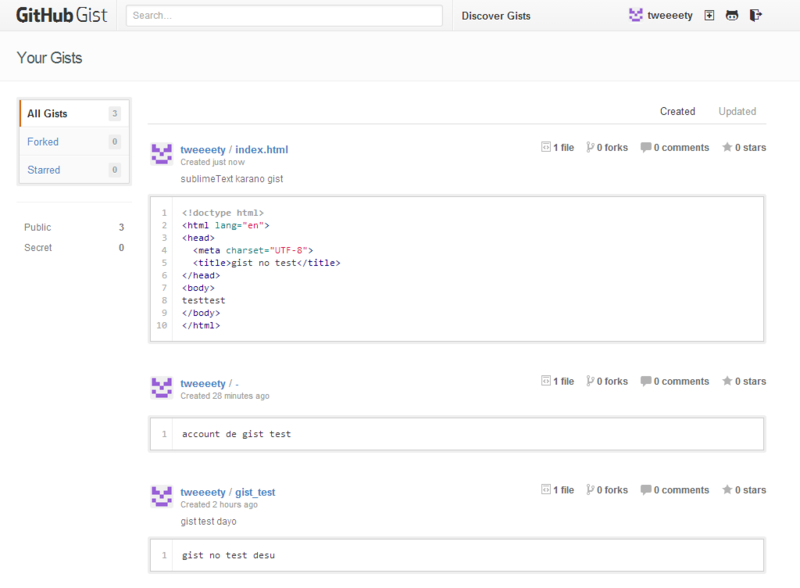Select the Forked filter

[x=74, y=141]
